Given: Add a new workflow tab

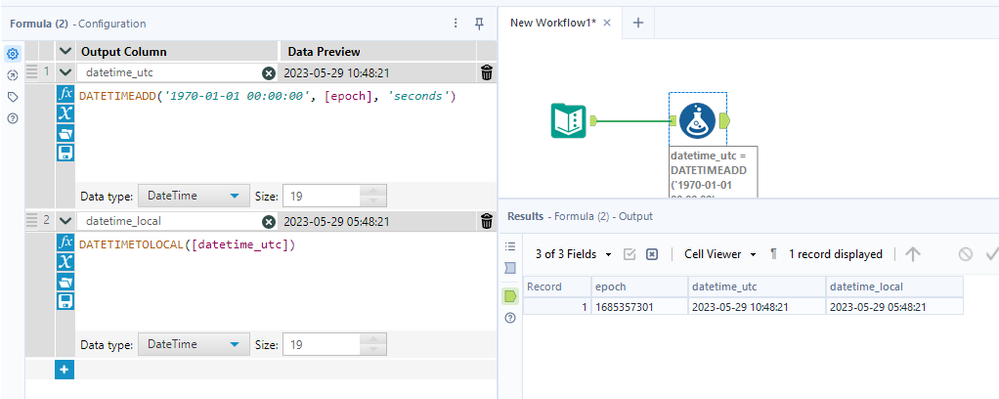Looking at the screenshot, I should click(x=638, y=23).
